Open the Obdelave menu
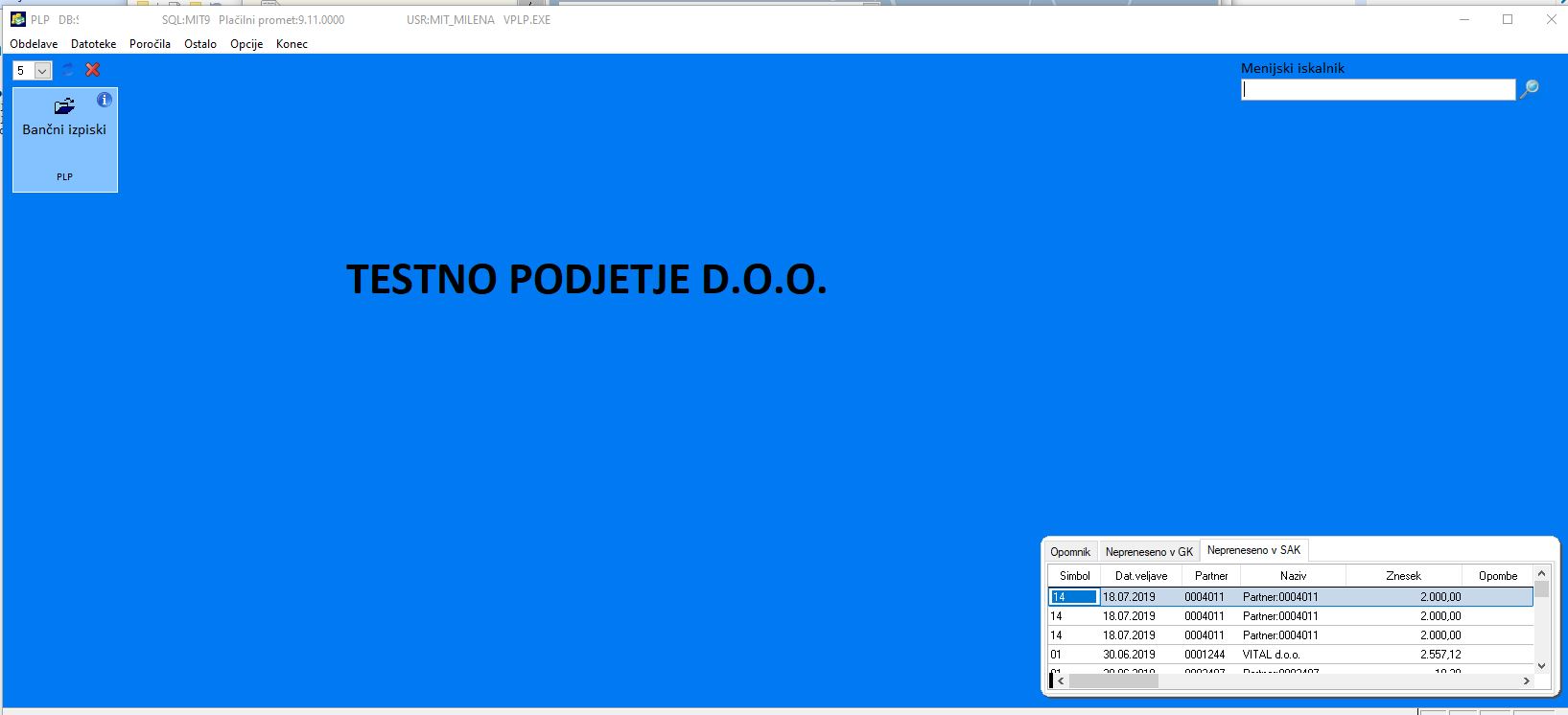 pyautogui.click(x=34, y=44)
